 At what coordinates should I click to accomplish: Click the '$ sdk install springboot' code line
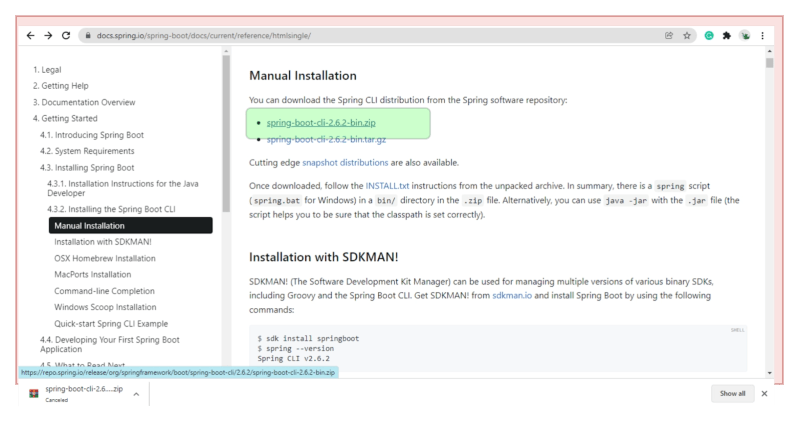[x=308, y=338]
